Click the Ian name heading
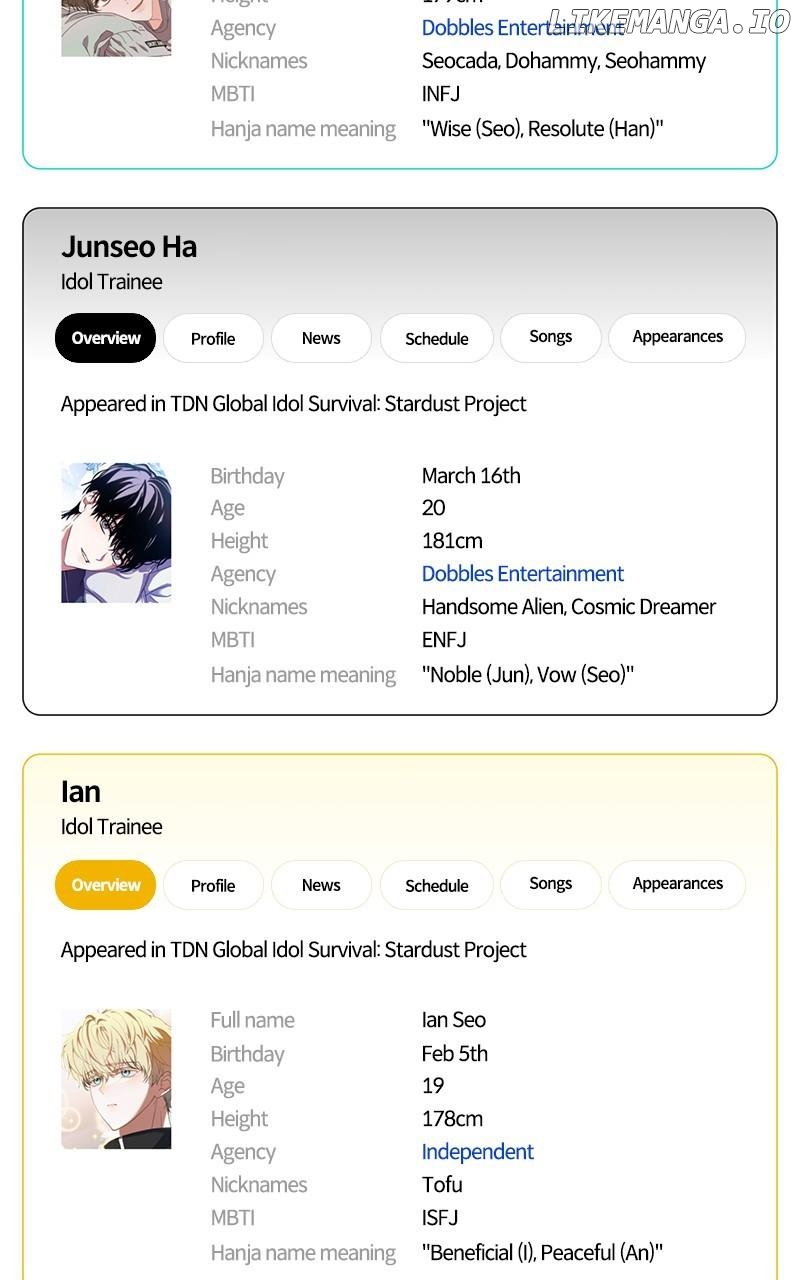 click(x=81, y=792)
